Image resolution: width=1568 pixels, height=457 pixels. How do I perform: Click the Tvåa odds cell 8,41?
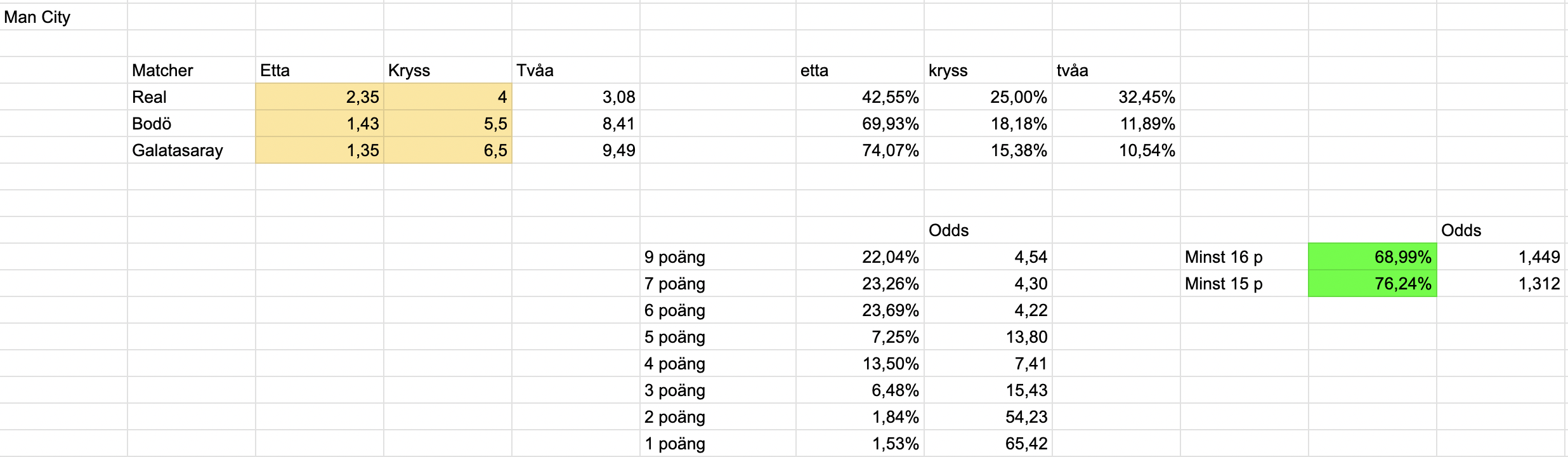[x=576, y=124]
